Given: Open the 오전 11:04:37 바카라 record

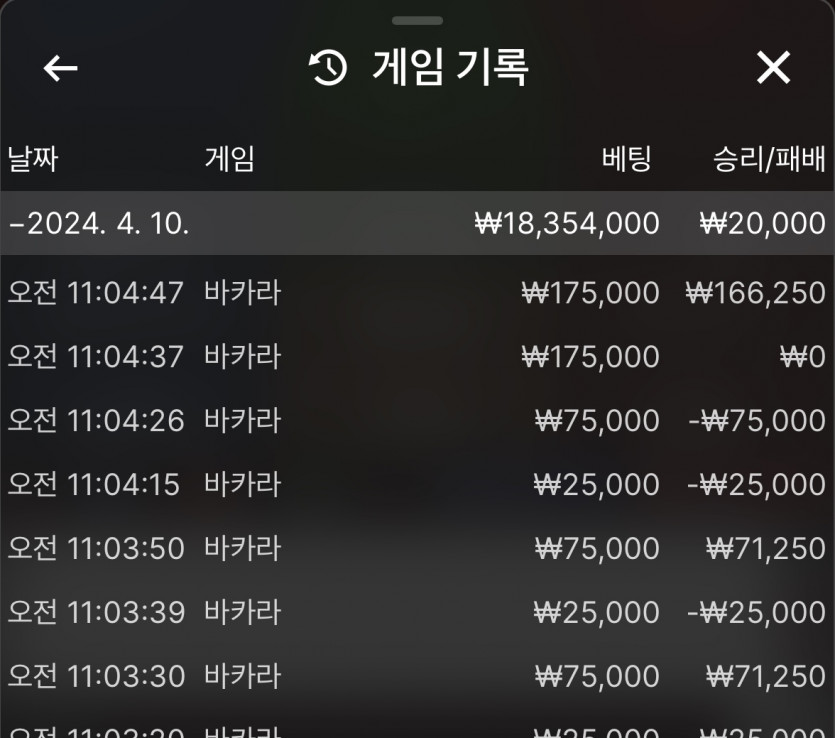Looking at the screenshot, I should point(418,356).
